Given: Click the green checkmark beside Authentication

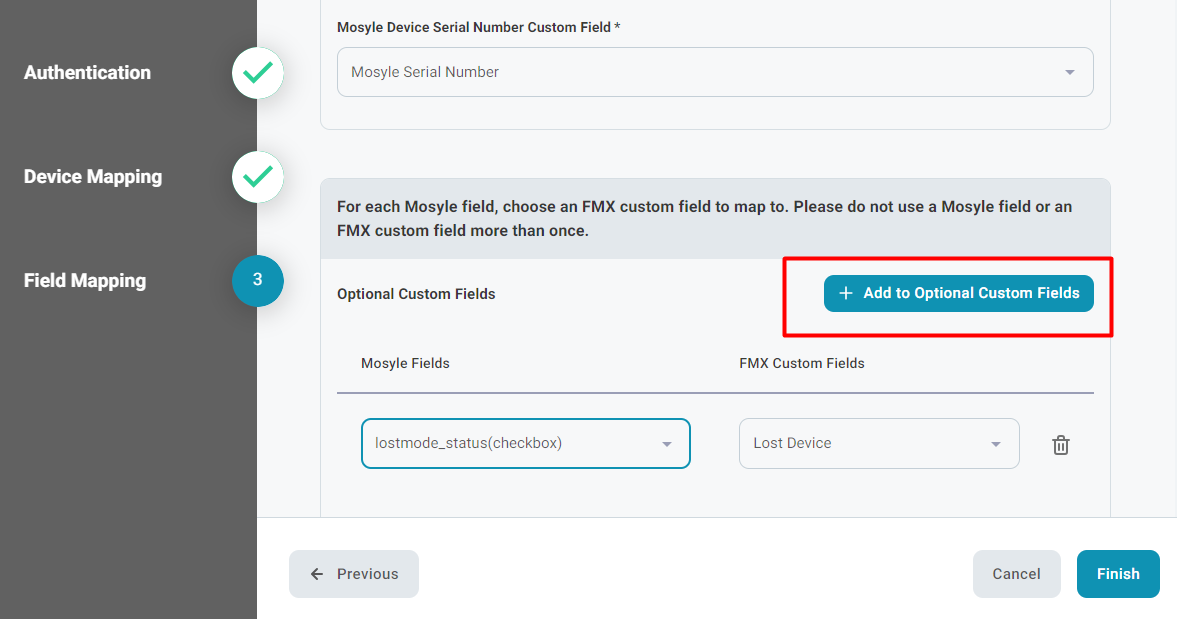Looking at the screenshot, I should click(x=257, y=73).
